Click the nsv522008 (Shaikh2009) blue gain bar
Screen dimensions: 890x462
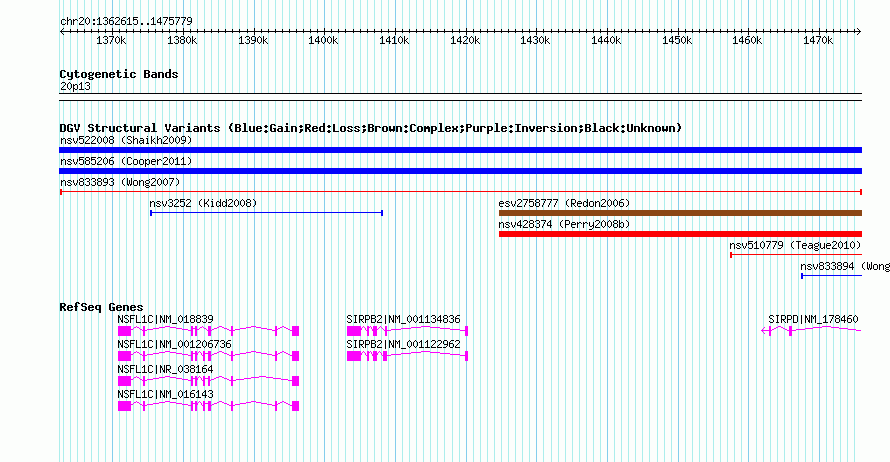(460, 150)
